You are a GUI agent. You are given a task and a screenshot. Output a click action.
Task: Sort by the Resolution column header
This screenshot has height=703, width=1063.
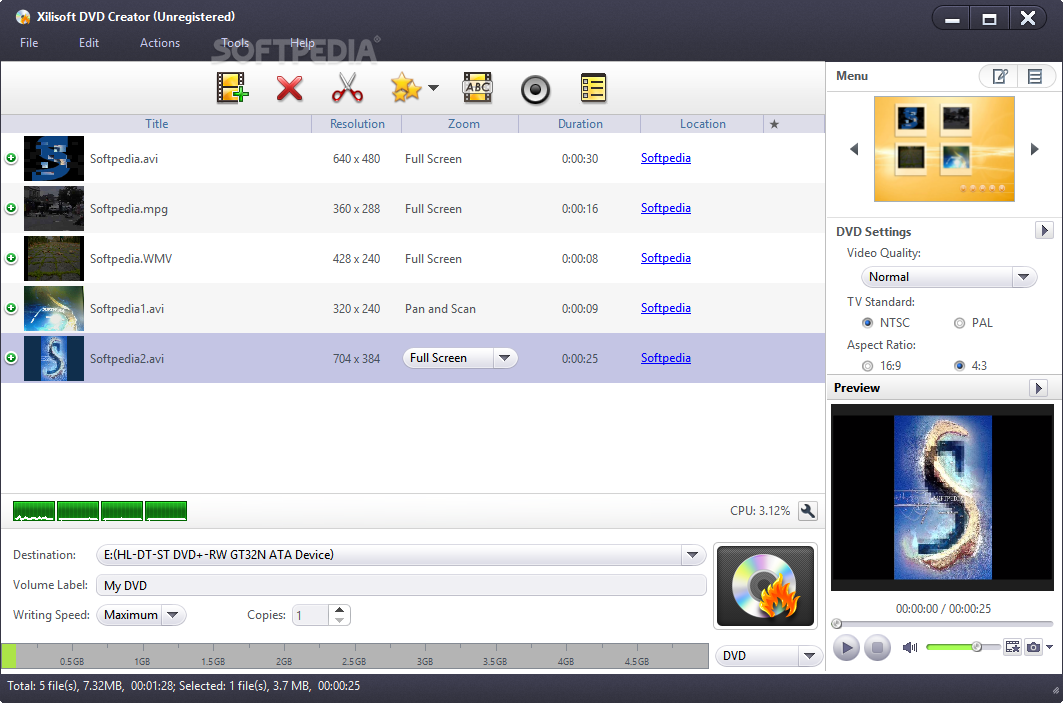[x=357, y=124]
